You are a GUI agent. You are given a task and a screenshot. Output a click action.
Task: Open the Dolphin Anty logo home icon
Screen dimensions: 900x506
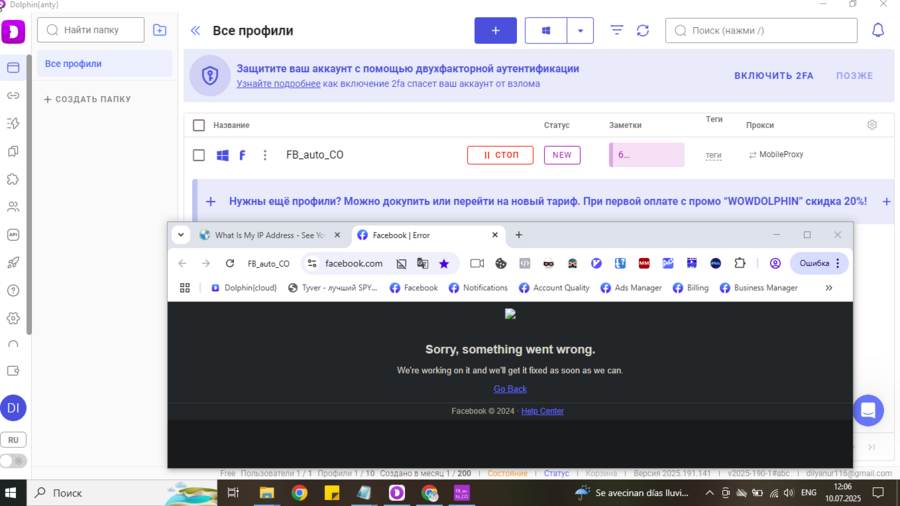13,31
